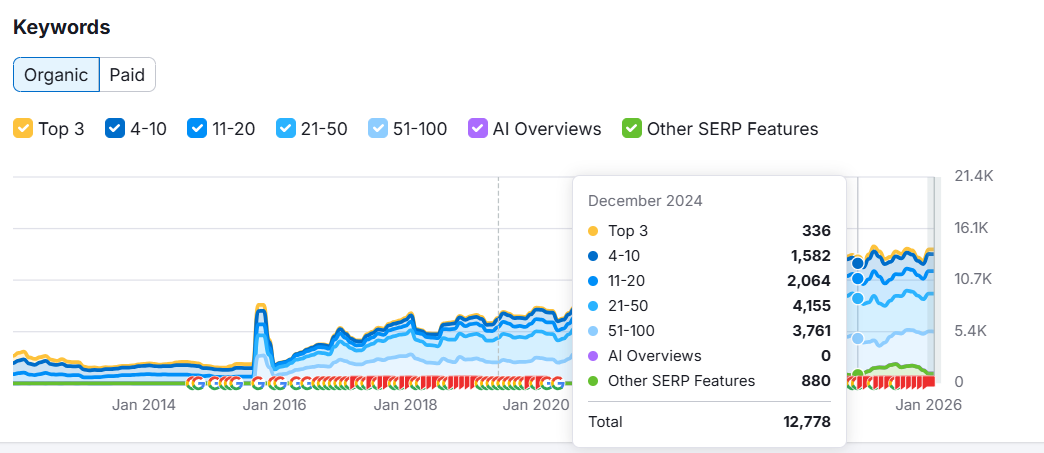Click the 21-50 data point on hovered line
Screen dimensions: 1044x453
857,298
